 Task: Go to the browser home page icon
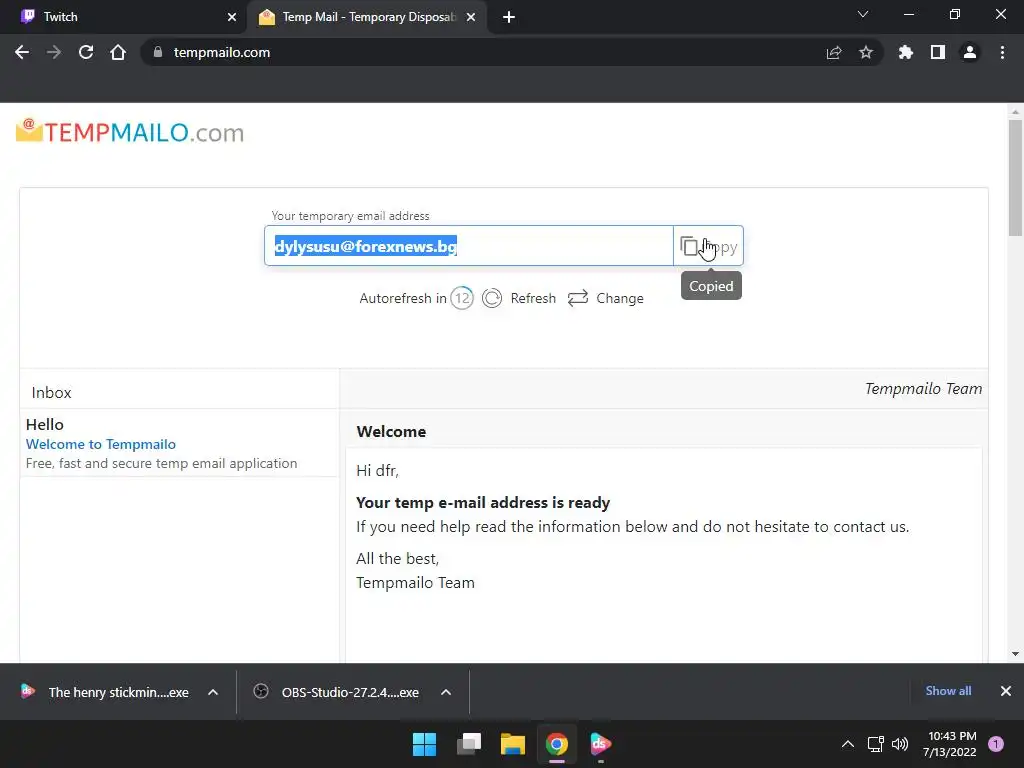(x=118, y=52)
